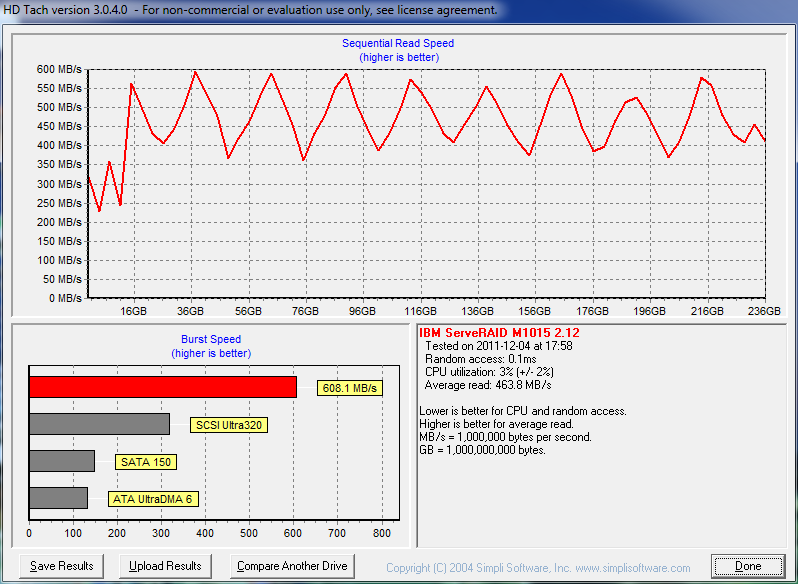
Task: Click the 600 MB/s axis label
Action: [59, 70]
